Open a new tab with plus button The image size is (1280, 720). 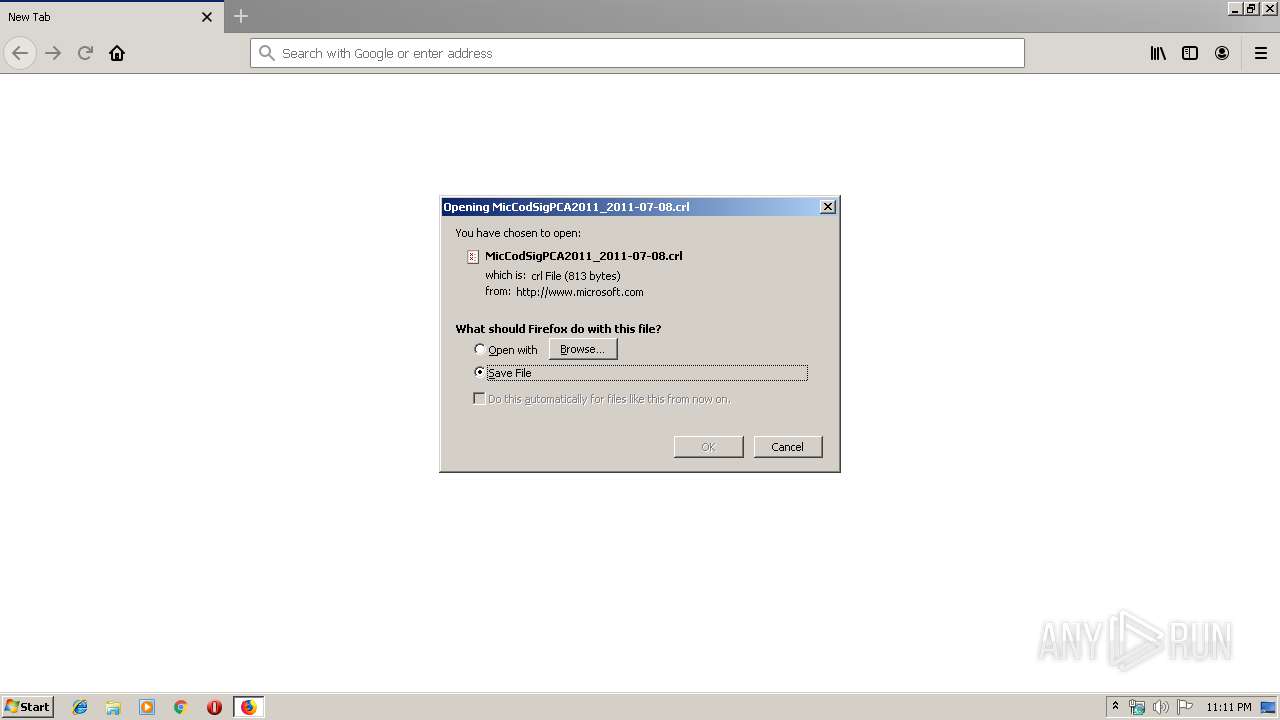pyautogui.click(x=241, y=16)
